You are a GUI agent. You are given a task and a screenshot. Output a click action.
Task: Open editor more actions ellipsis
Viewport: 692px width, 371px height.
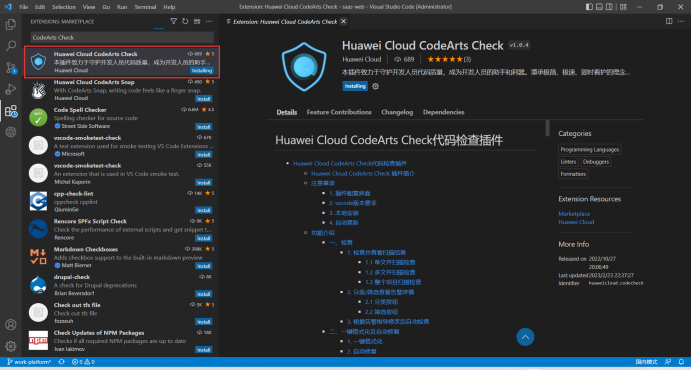pyautogui.click(x=681, y=21)
